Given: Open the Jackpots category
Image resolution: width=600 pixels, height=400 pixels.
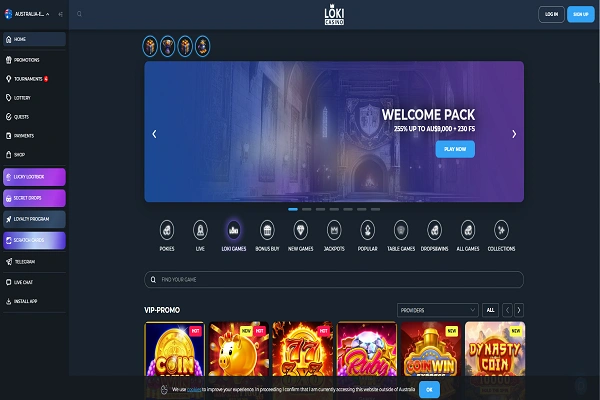Looking at the screenshot, I should click(334, 230).
